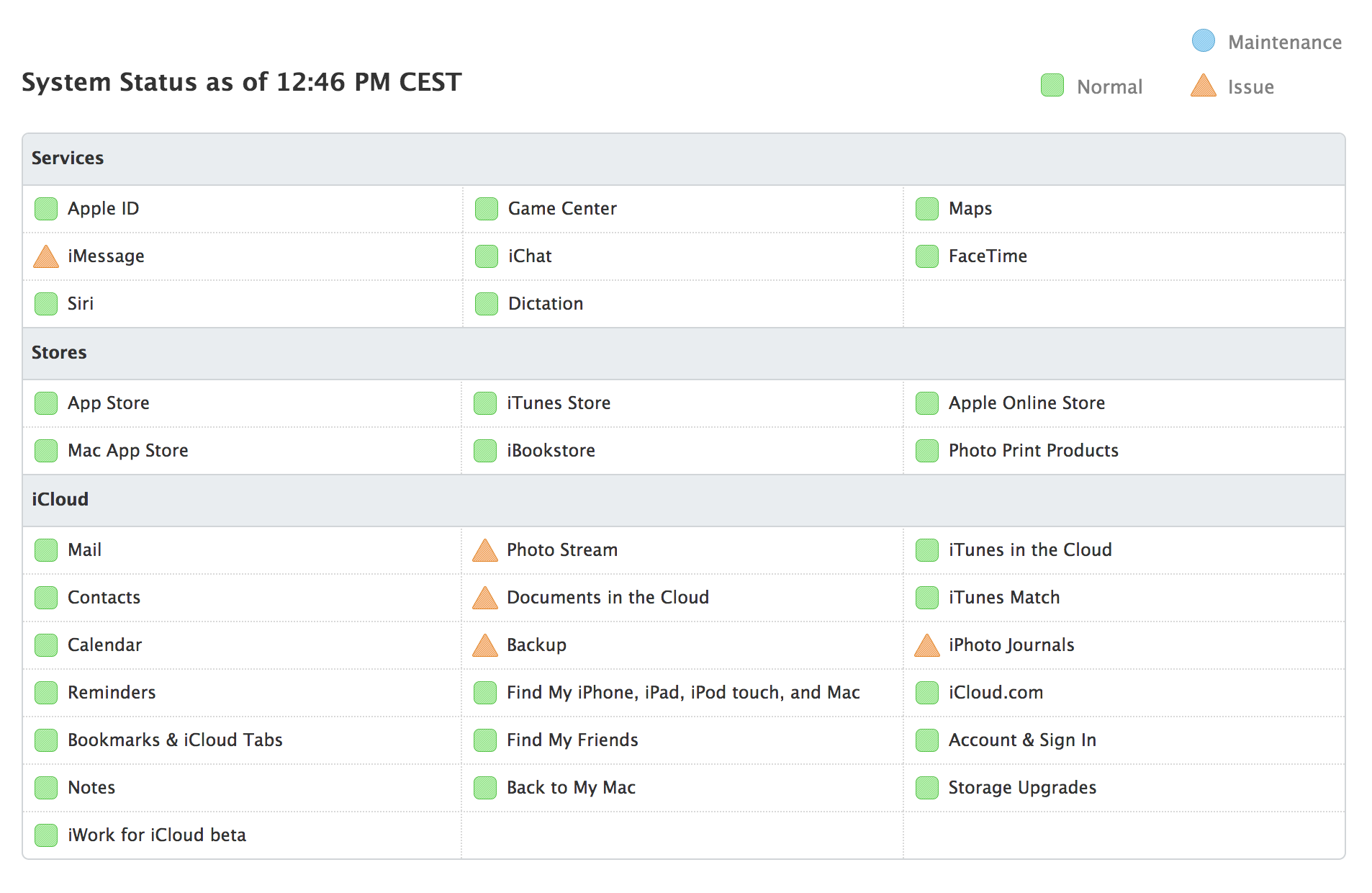Select the iTunes in the Cloud label

pos(1030,550)
